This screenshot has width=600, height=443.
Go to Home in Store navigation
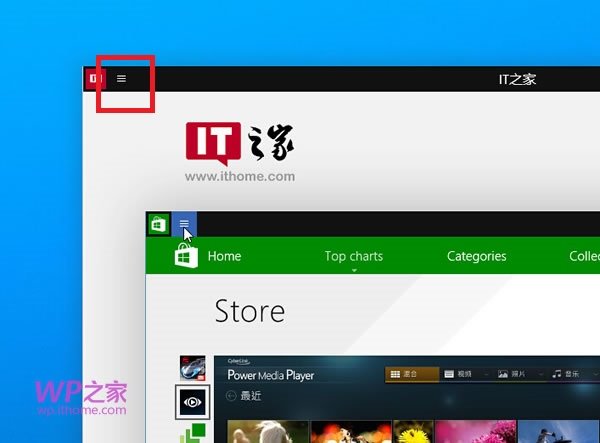coord(224,256)
